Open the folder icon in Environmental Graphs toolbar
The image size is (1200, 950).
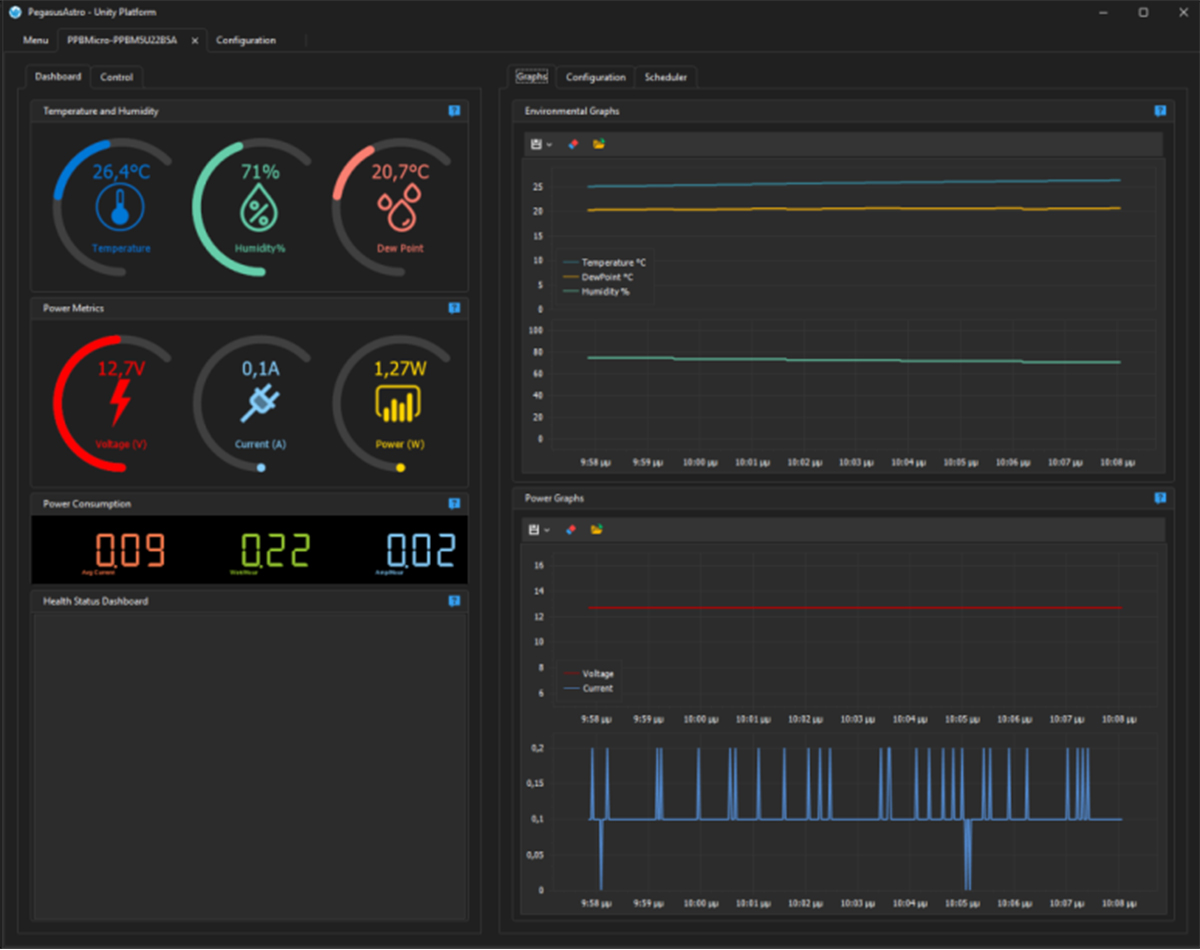tap(598, 144)
